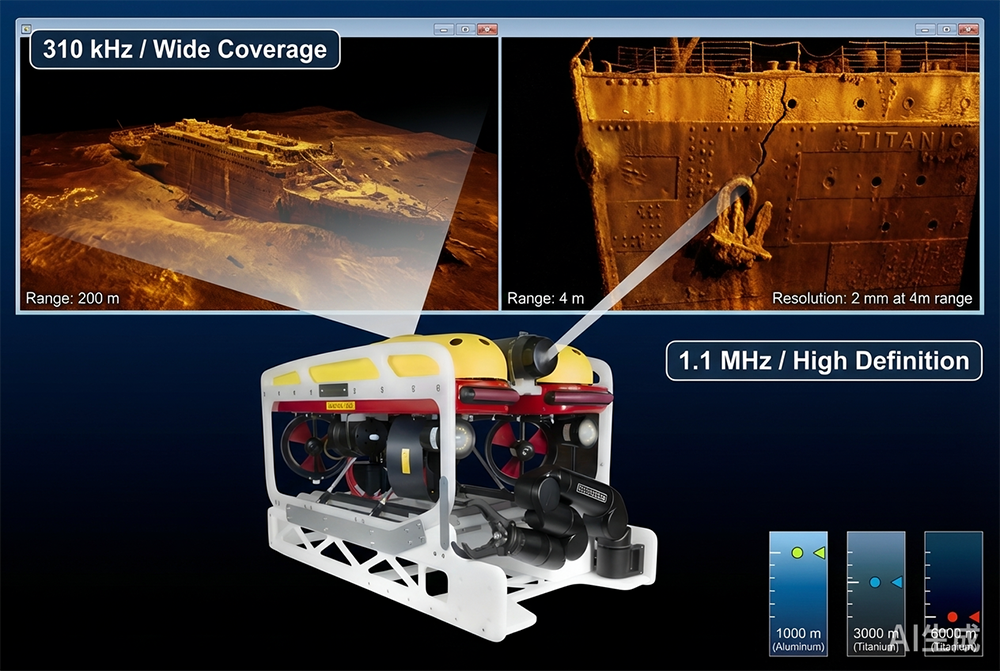Image resolution: width=1000 pixels, height=671 pixels.
Task: Click the 1.1 MHz / High Definition label
Action: 824,361
